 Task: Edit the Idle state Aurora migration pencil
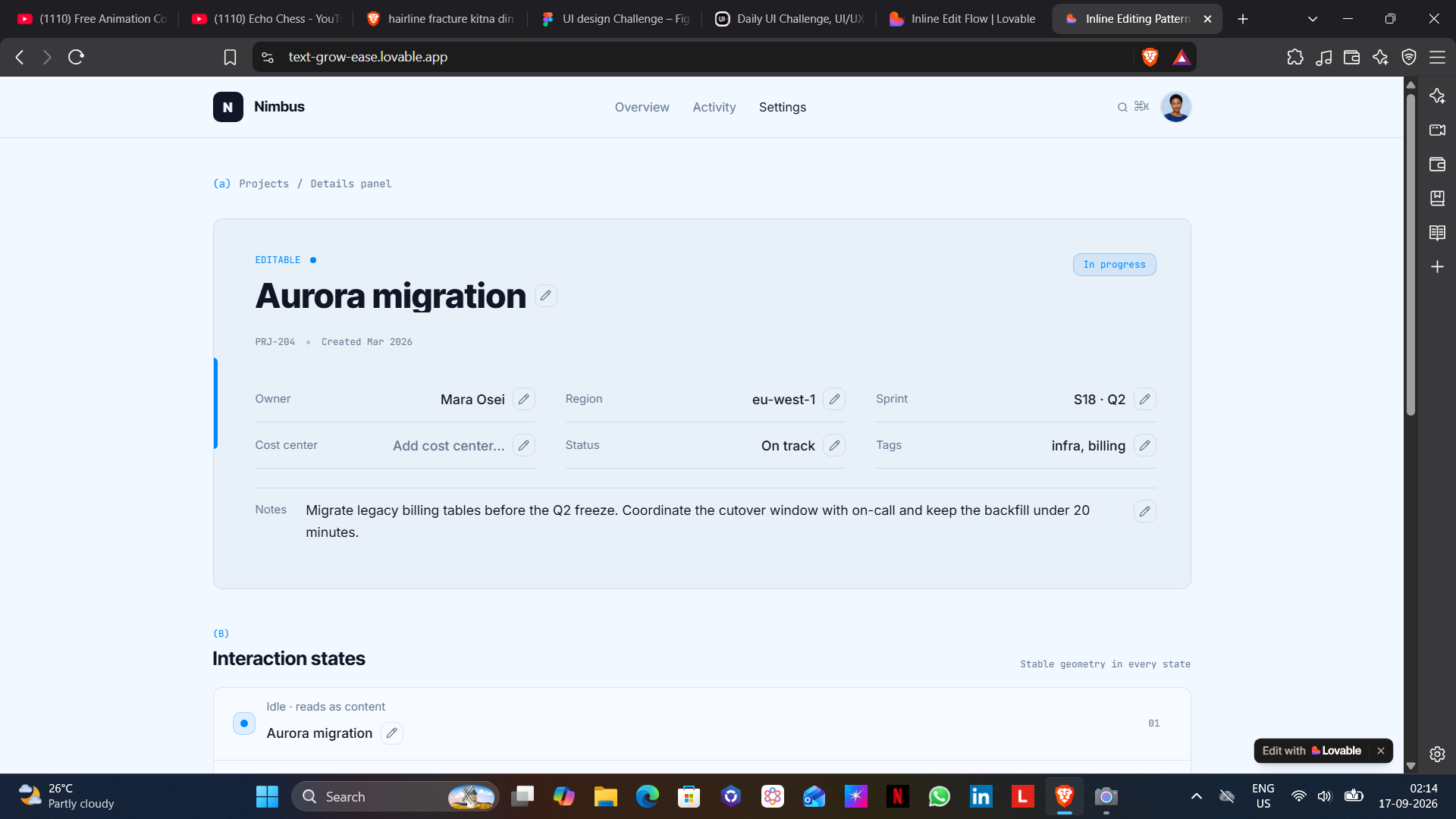point(391,733)
